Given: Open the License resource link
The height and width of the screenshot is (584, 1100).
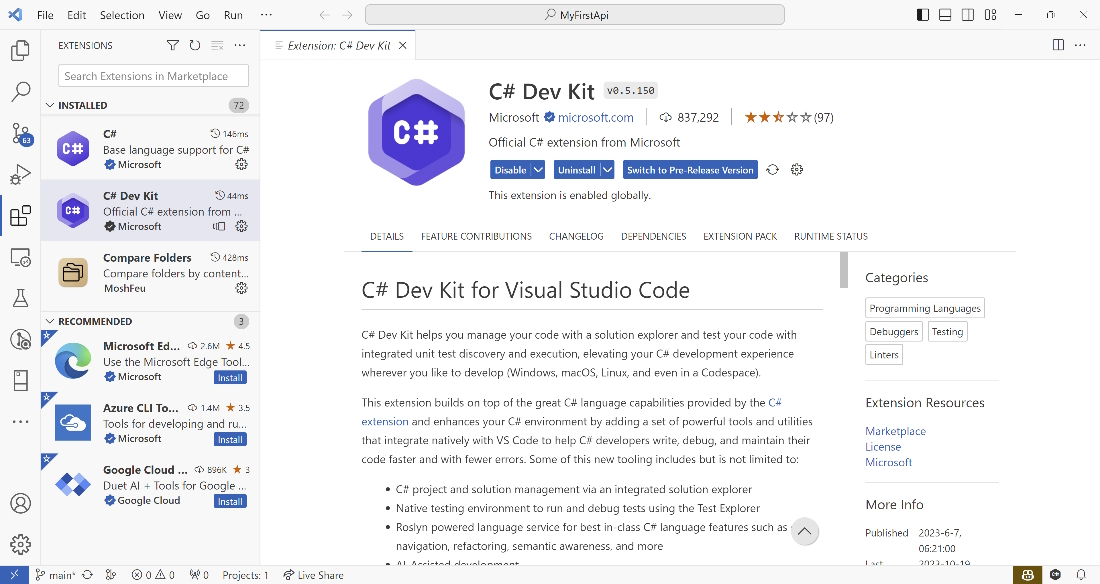Looking at the screenshot, I should [x=883, y=446].
